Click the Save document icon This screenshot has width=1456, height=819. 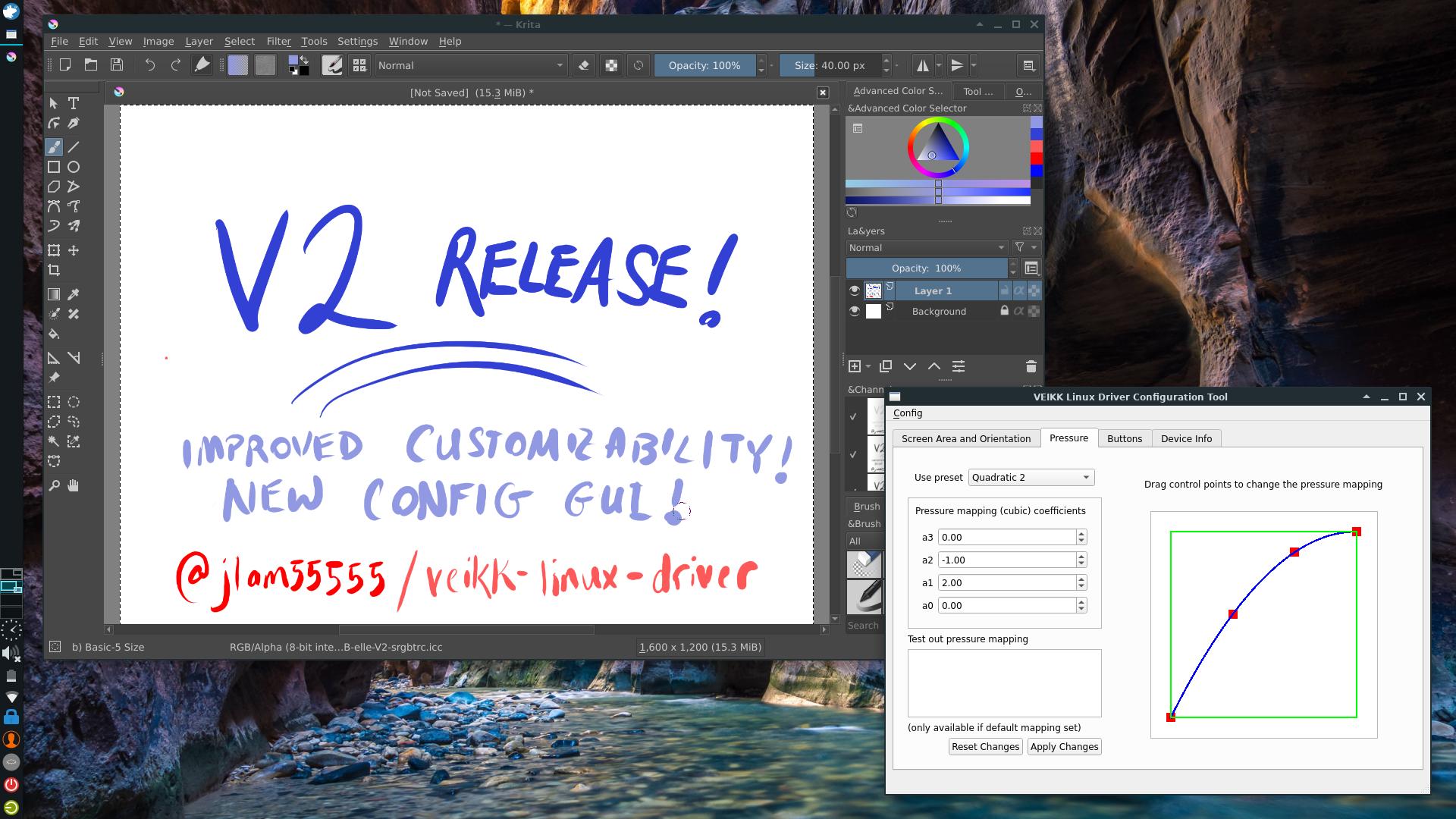point(116,65)
